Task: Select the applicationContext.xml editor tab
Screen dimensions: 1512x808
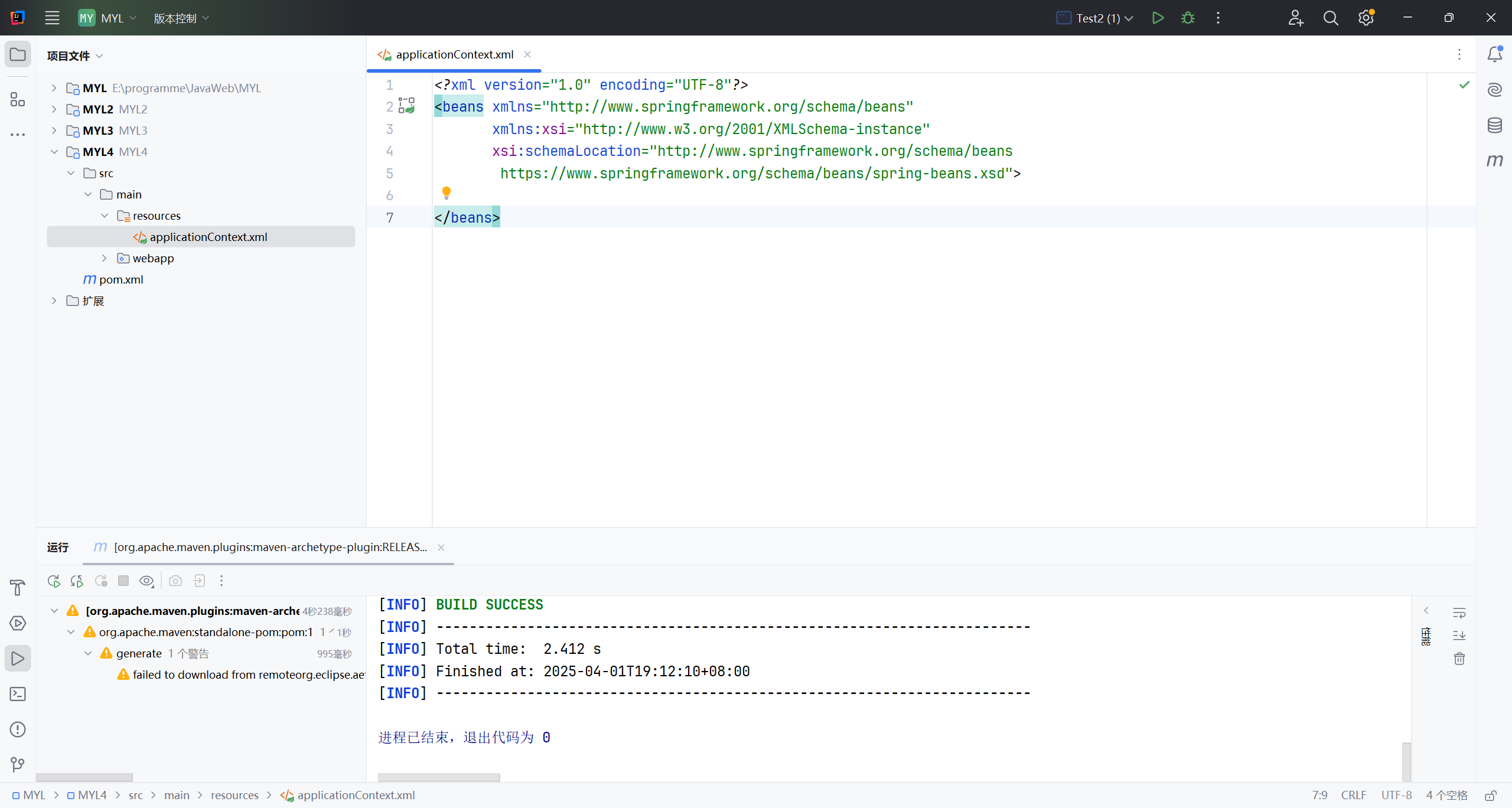Action: tap(454, 54)
